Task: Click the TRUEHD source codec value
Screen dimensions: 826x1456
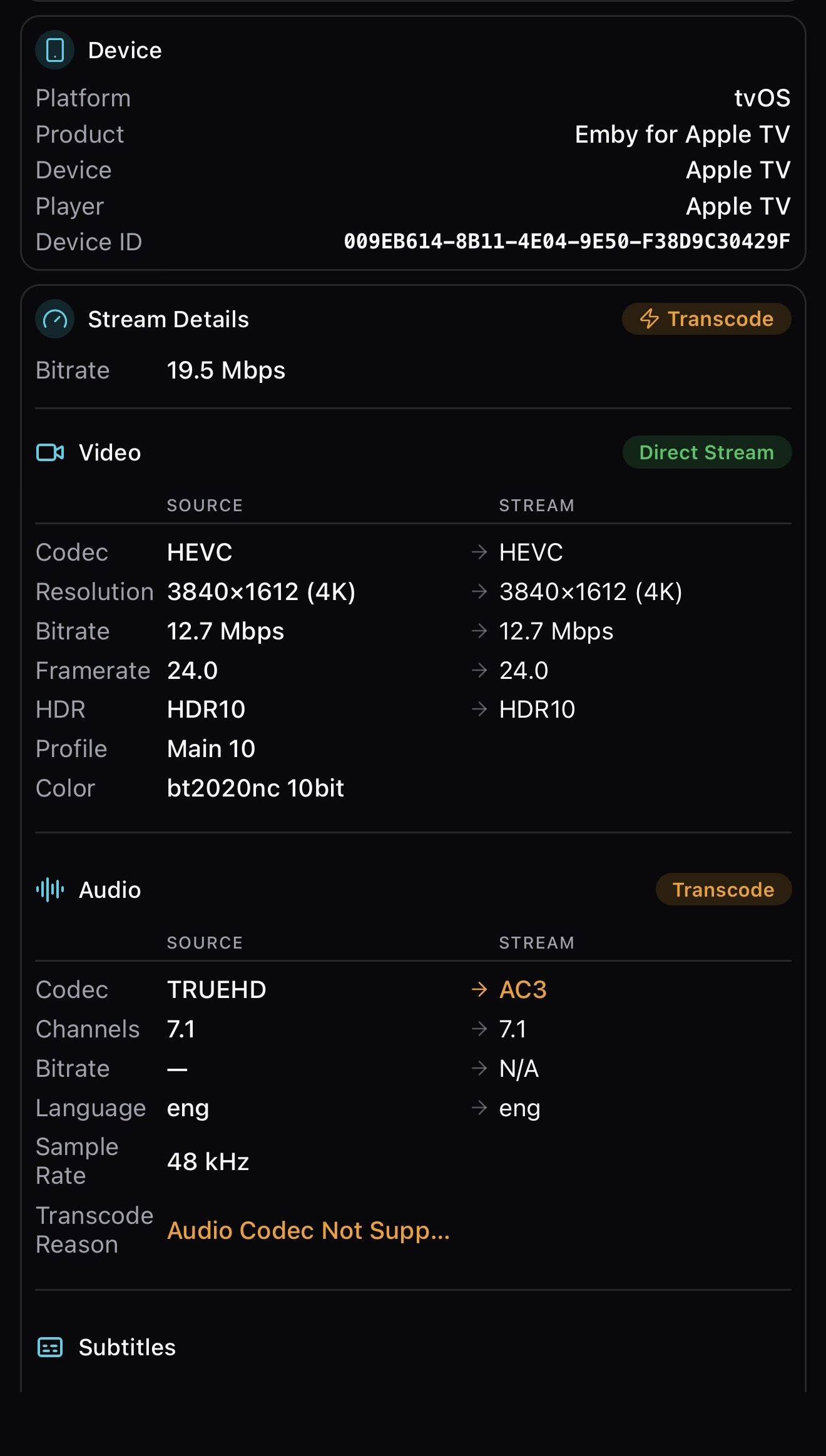Action: tap(217, 990)
